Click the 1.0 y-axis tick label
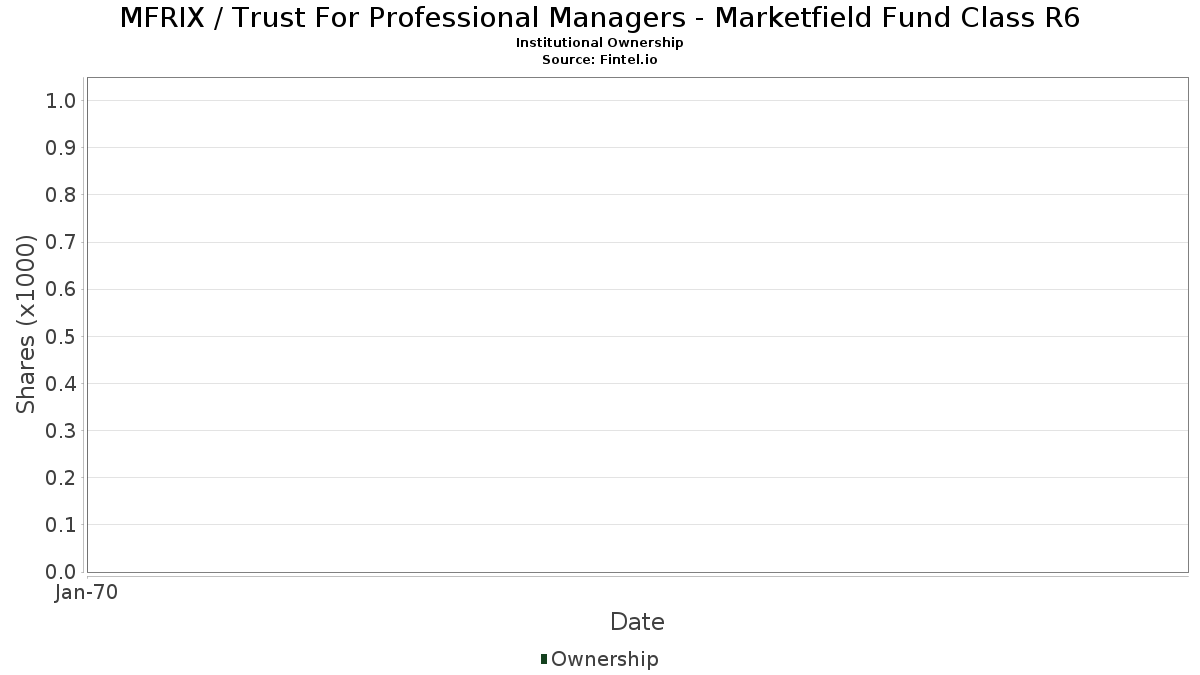 pos(61,100)
